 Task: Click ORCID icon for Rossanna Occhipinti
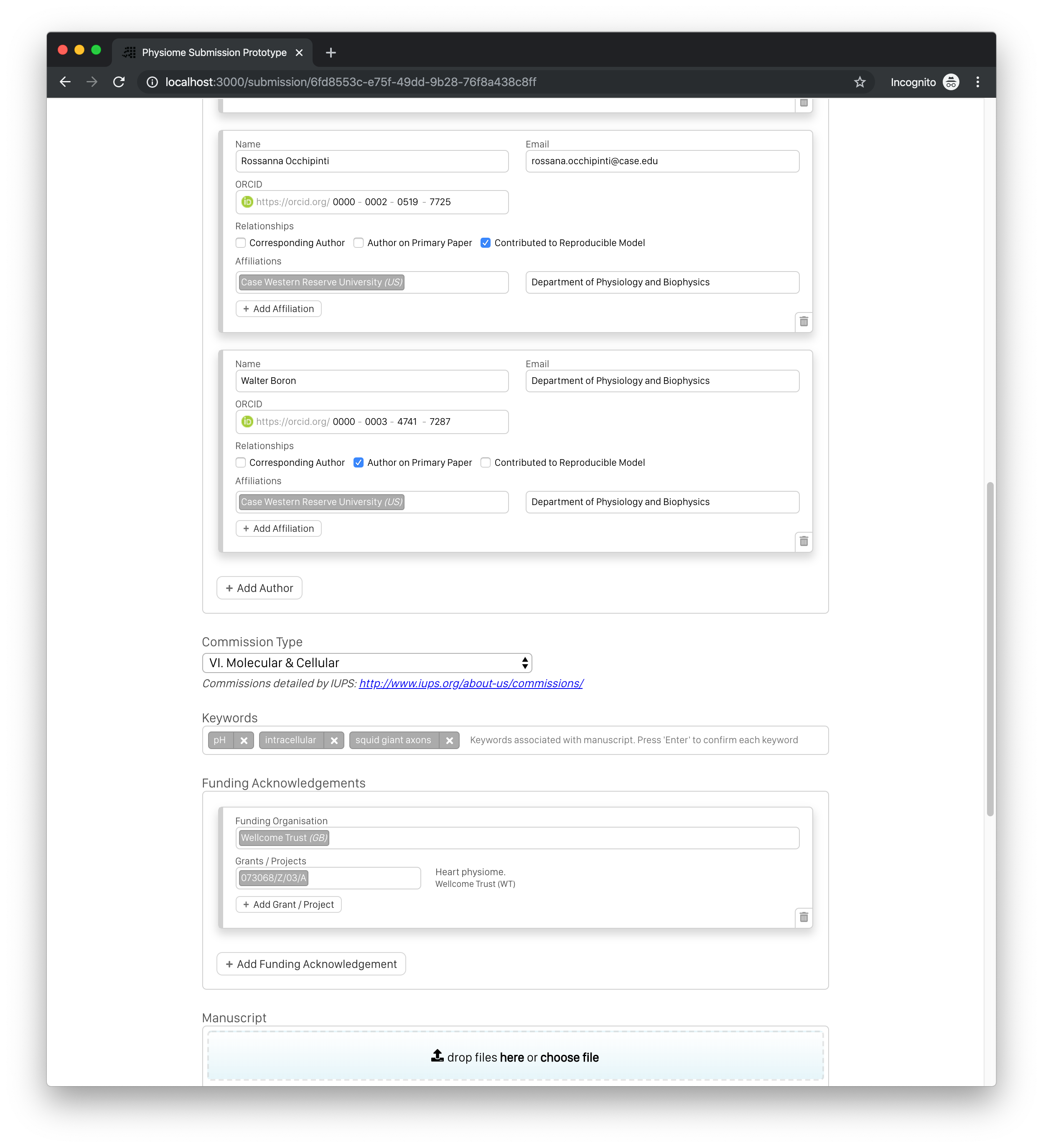click(247, 202)
